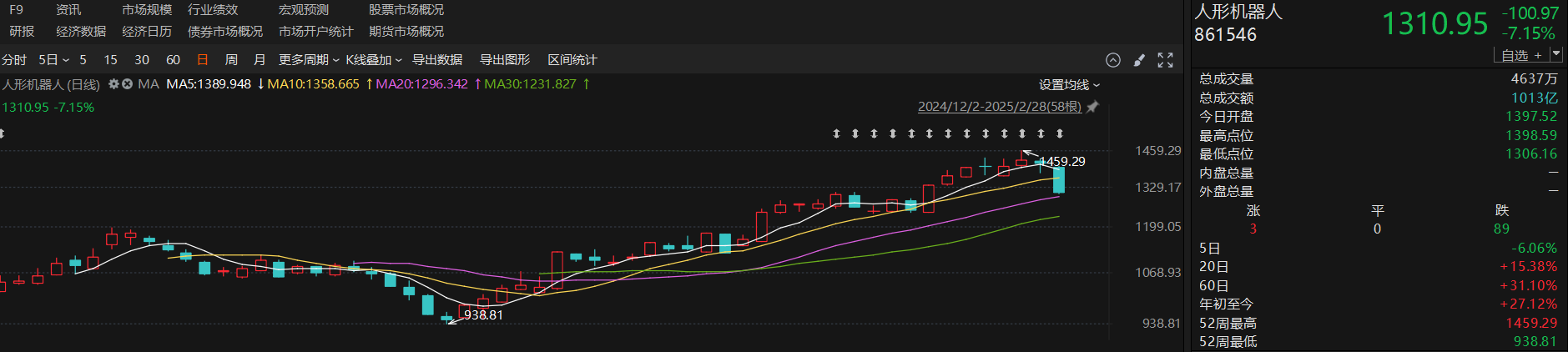Open the 经济日历 menu item
This screenshot has height=352, width=1568.
(147, 32)
